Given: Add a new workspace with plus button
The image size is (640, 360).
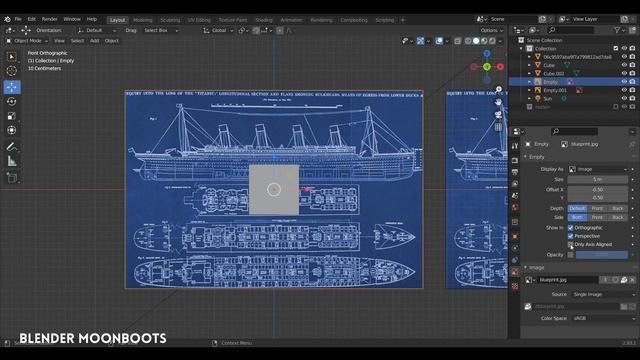Looking at the screenshot, I should coord(402,20).
